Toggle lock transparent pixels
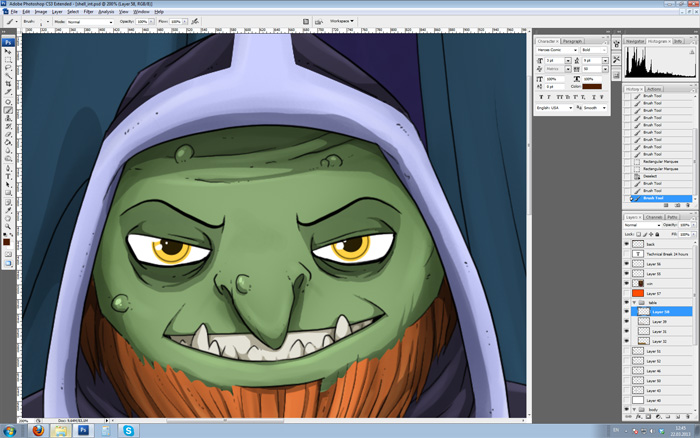Viewport: 700px width, 438px height. [x=638, y=234]
